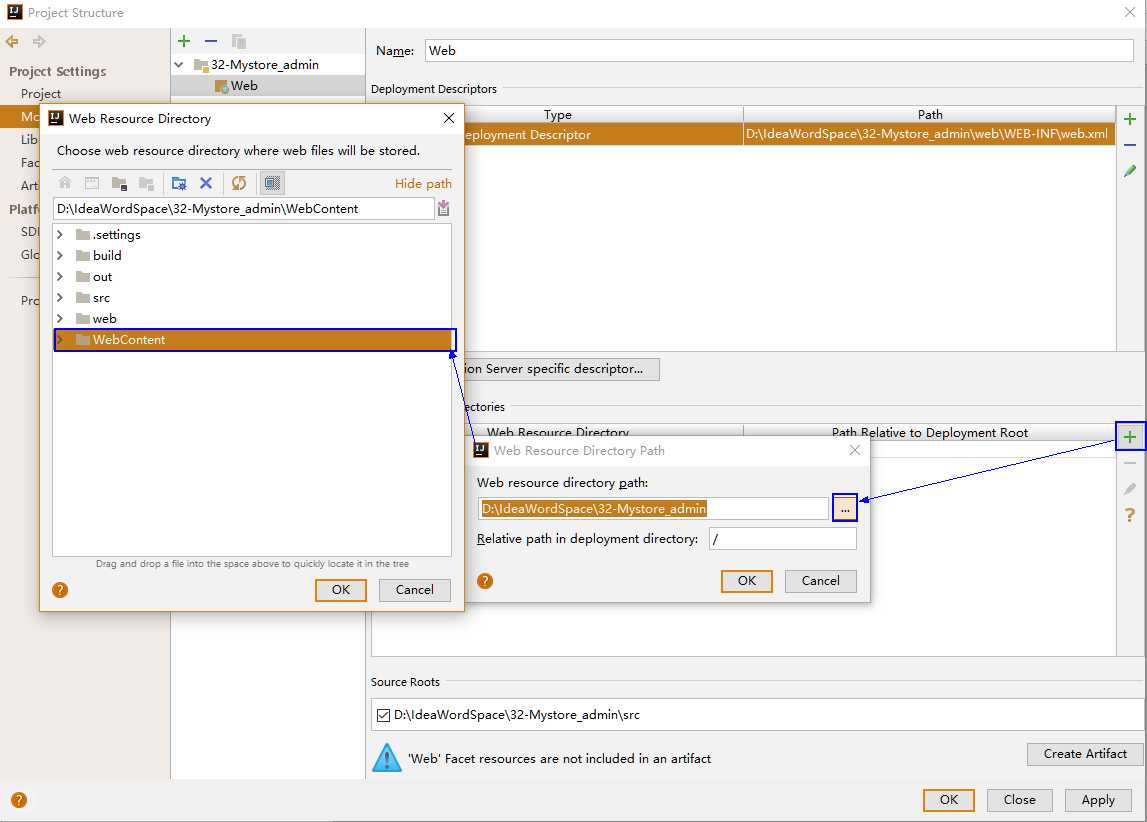
Task: Click Apply in Project Structure
Action: pyautogui.click(x=1098, y=800)
